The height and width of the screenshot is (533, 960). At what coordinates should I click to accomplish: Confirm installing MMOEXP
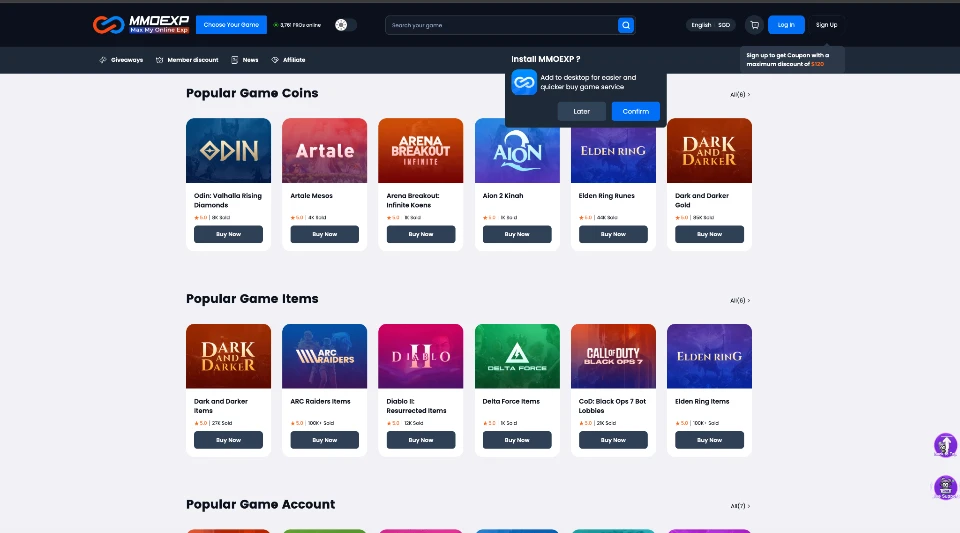(636, 111)
